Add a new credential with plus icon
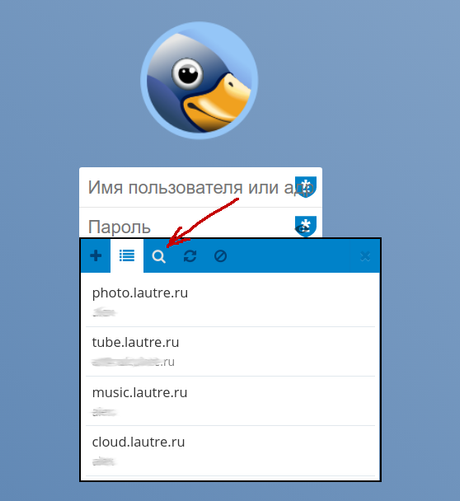The image size is (460, 501). pyautogui.click(x=96, y=256)
